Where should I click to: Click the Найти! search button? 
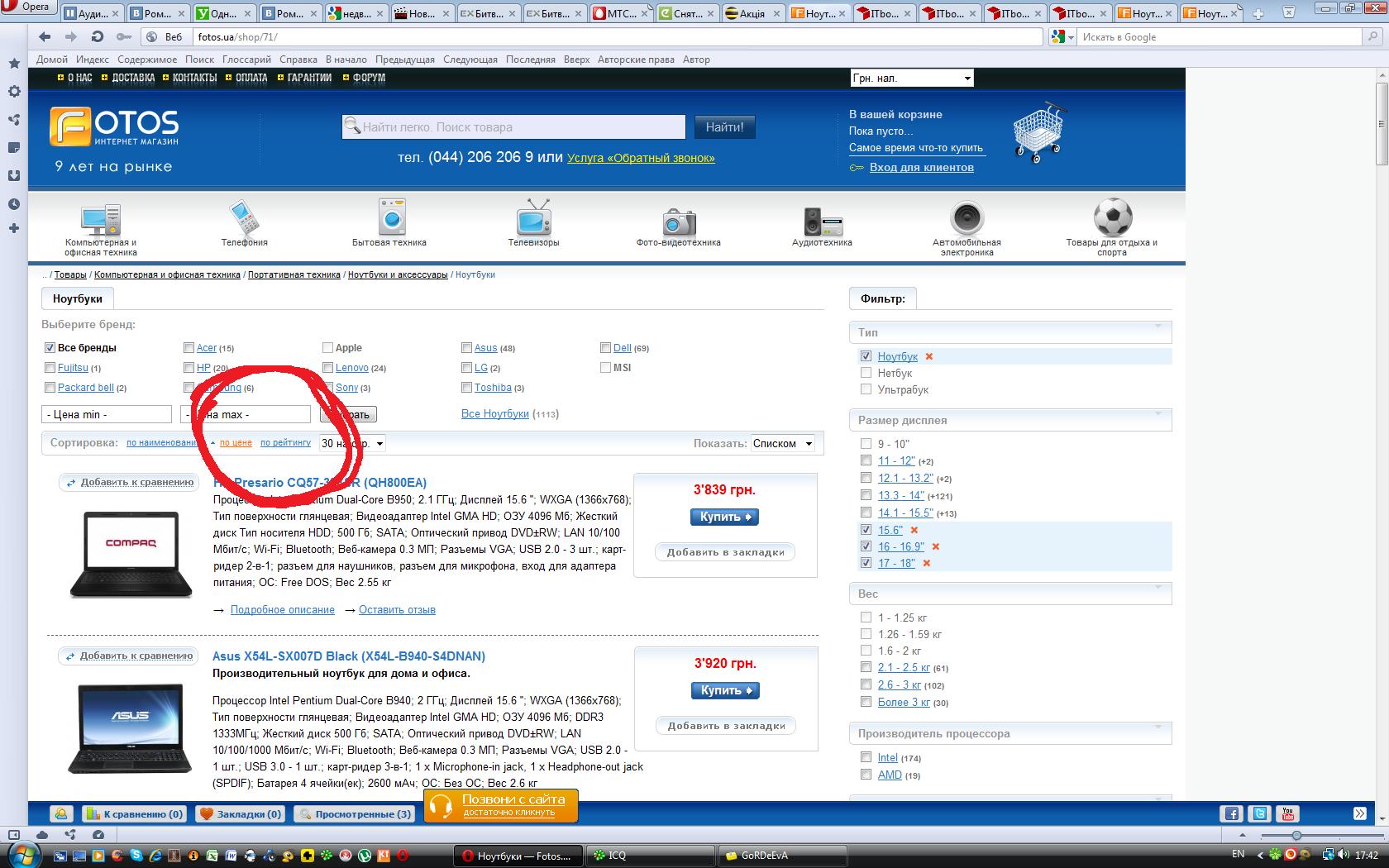coord(725,126)
